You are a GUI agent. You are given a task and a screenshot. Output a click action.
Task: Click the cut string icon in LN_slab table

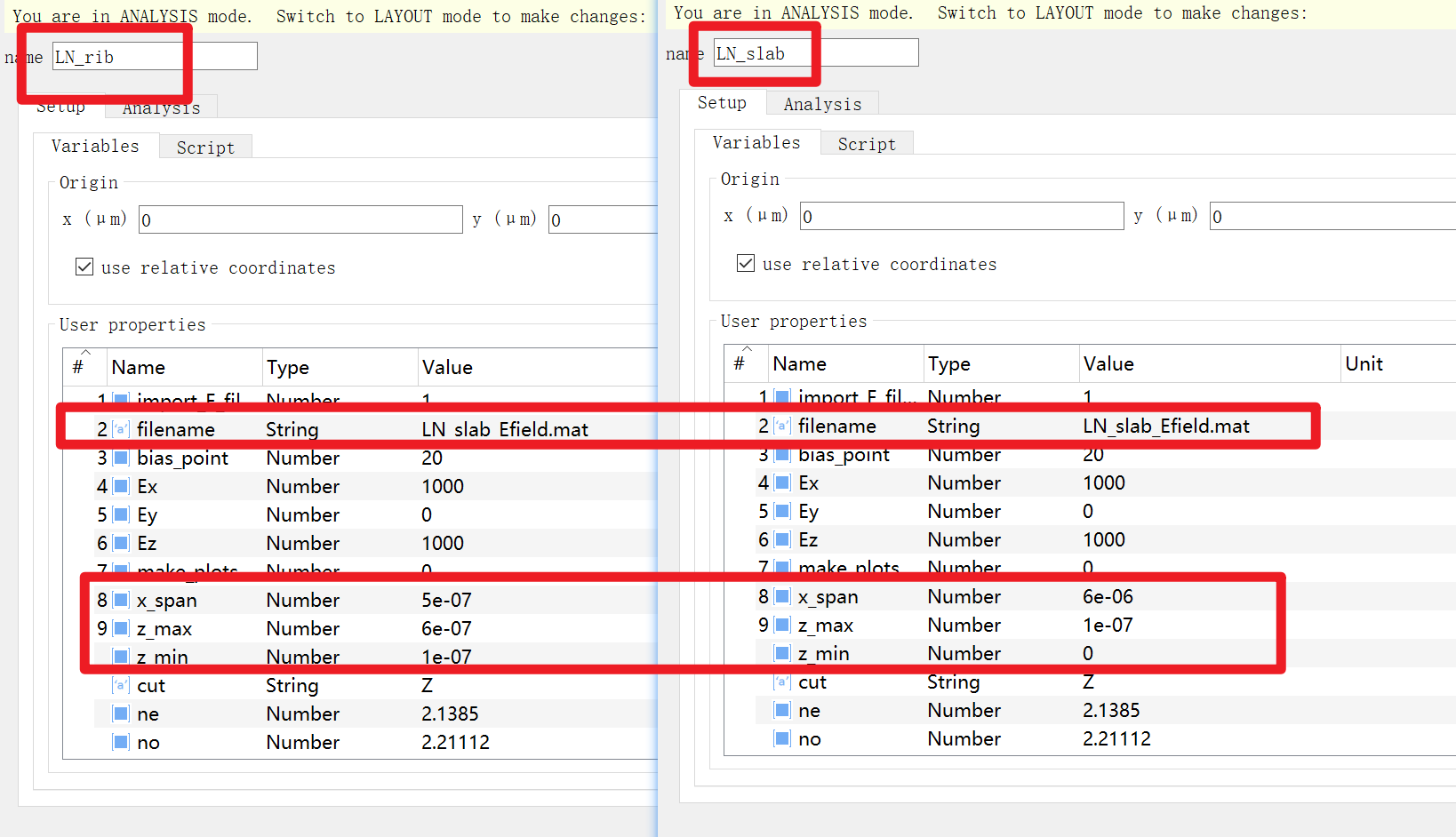782,682
